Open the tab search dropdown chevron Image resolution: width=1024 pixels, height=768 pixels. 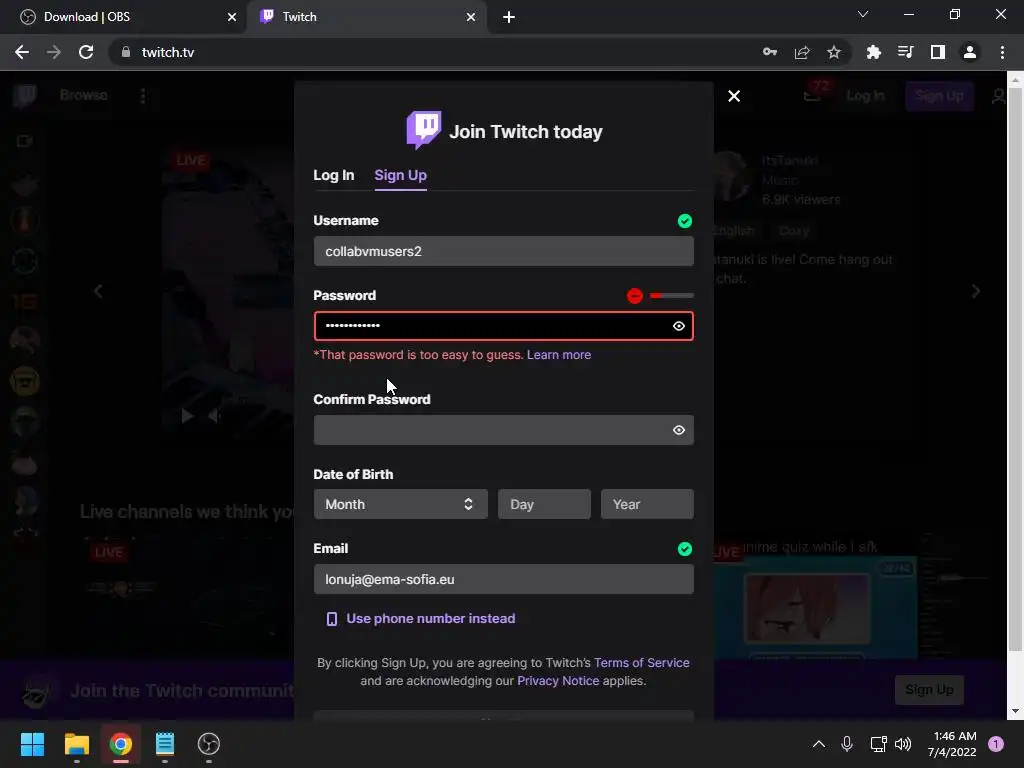click(x=863, y=14)
